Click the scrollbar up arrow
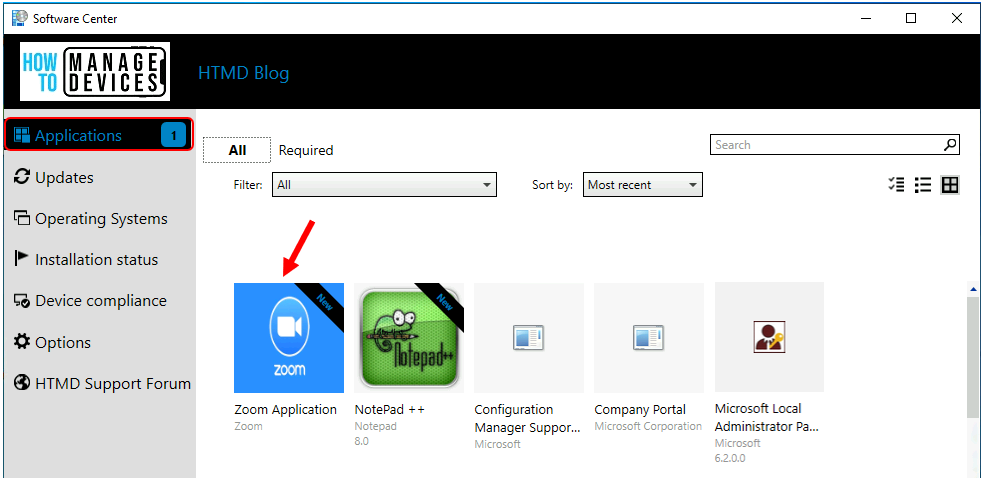 point(975,289)
